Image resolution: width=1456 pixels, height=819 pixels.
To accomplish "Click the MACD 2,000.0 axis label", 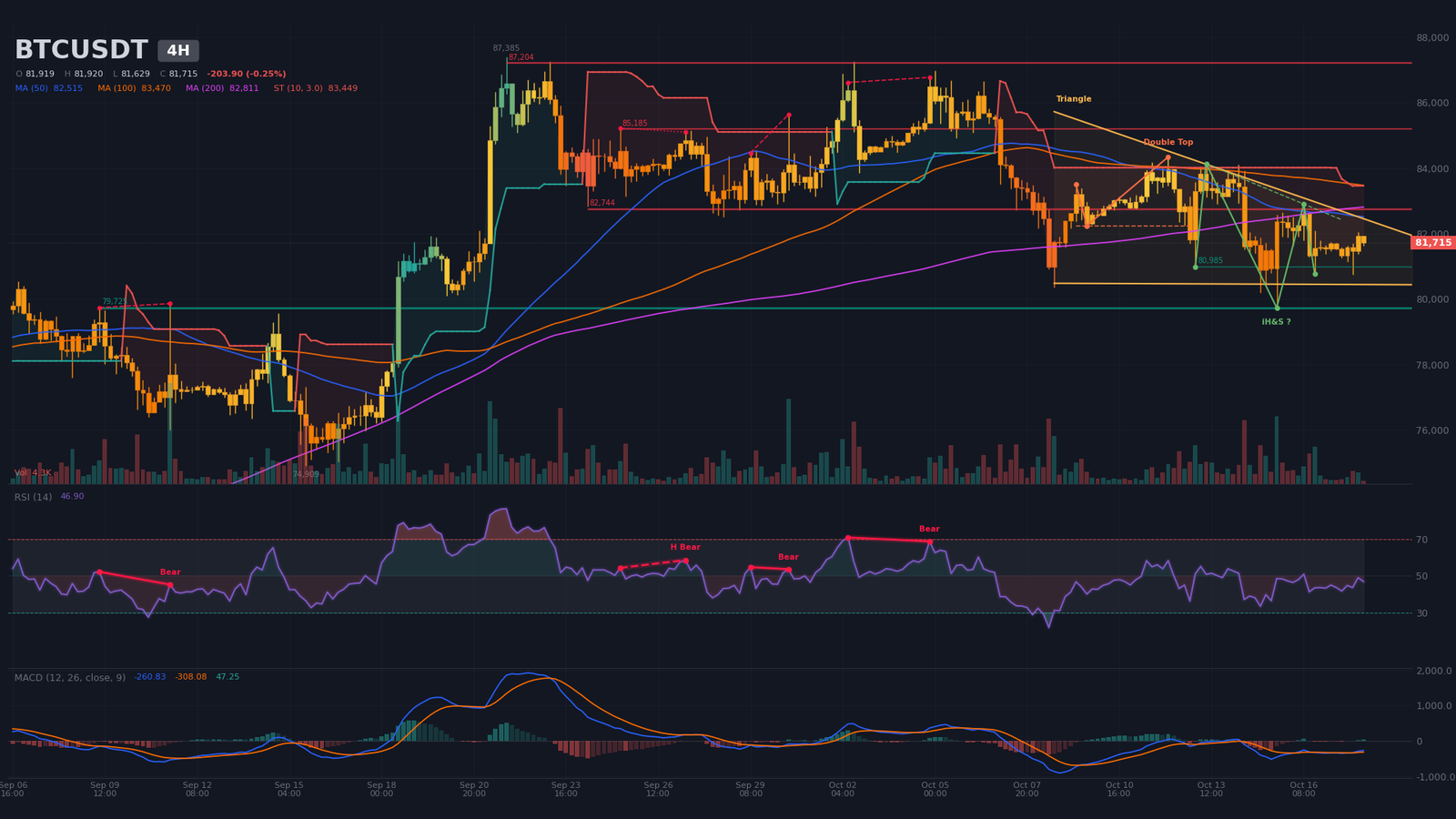I will point(1435,671).
